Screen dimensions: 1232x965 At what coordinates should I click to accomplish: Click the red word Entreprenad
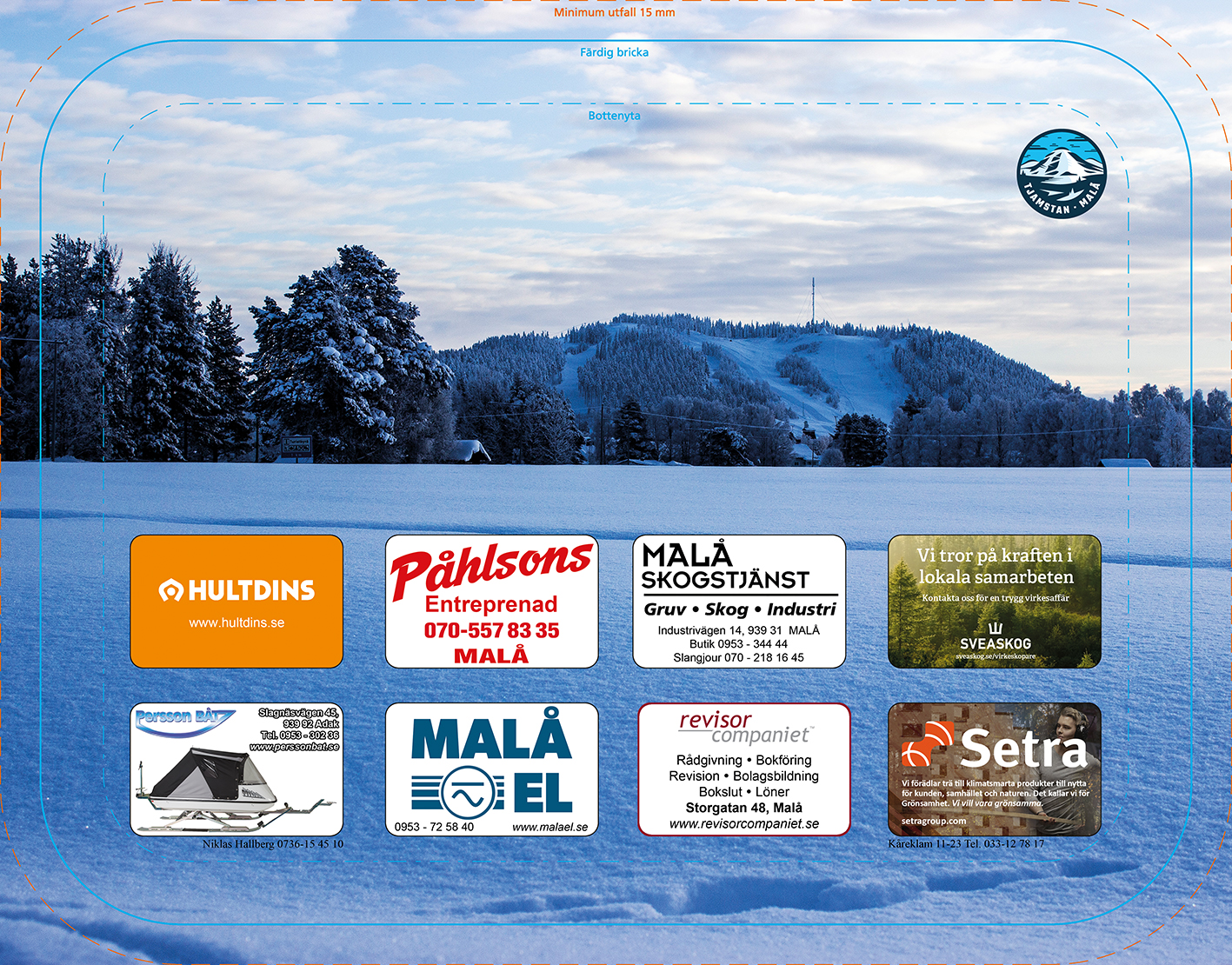click(x=491, y=604)
